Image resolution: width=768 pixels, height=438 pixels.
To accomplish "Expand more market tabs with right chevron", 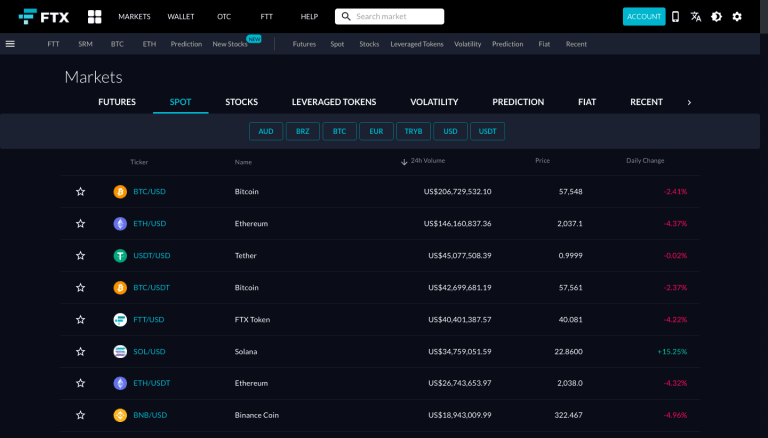I will coord(689,102).
